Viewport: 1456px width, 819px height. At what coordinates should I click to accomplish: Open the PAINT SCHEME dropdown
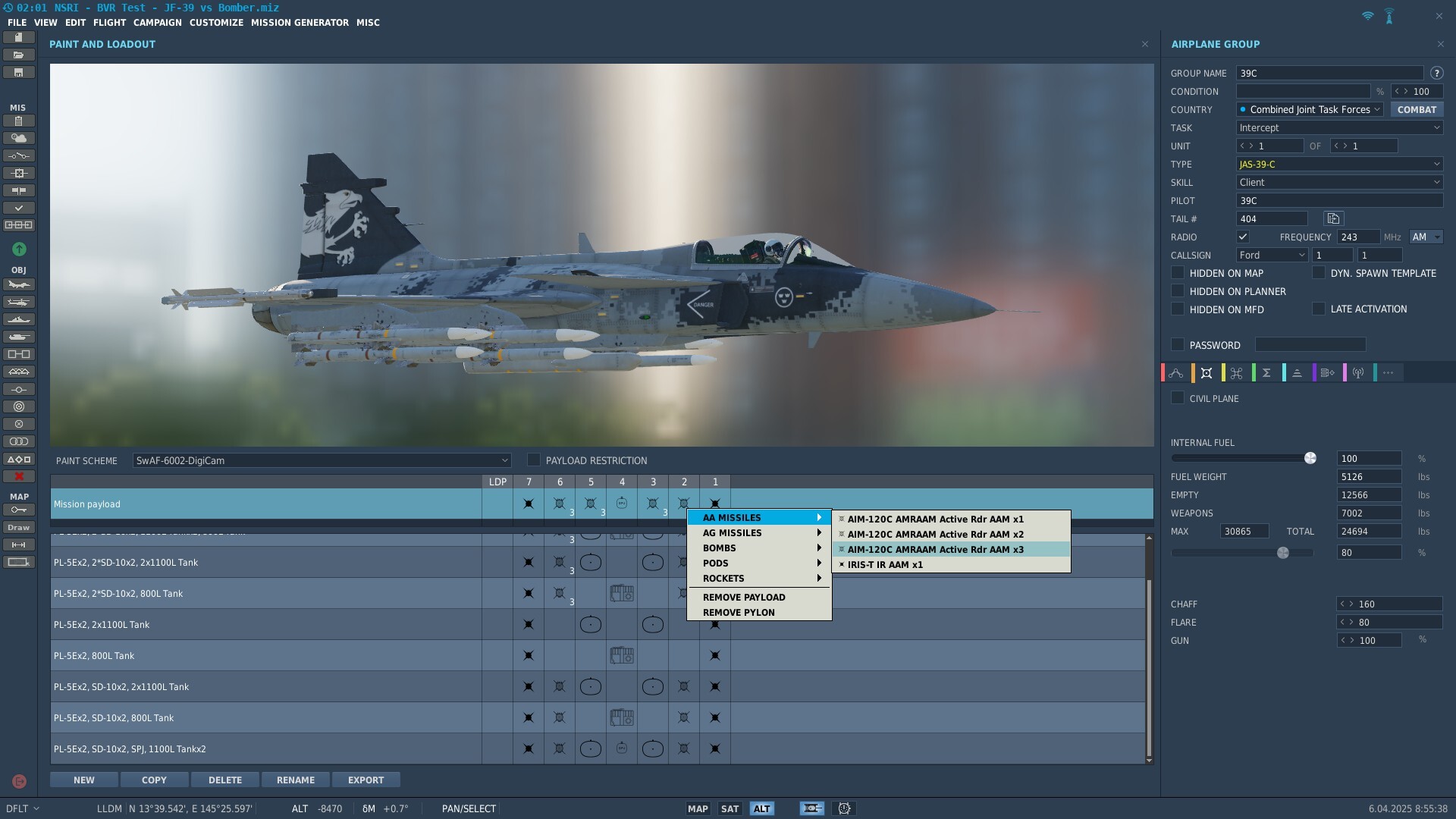(322, 460)
